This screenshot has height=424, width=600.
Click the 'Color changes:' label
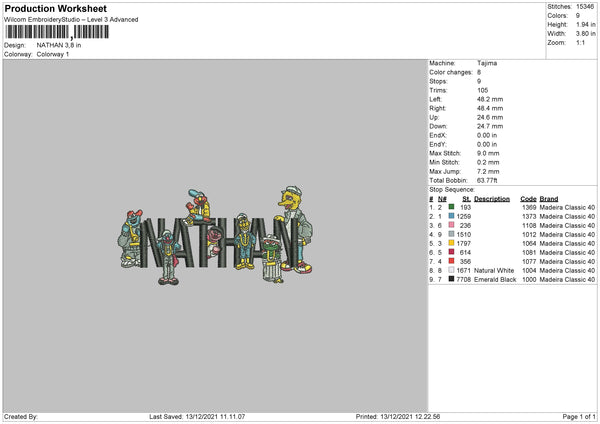(x=451, y=72)
